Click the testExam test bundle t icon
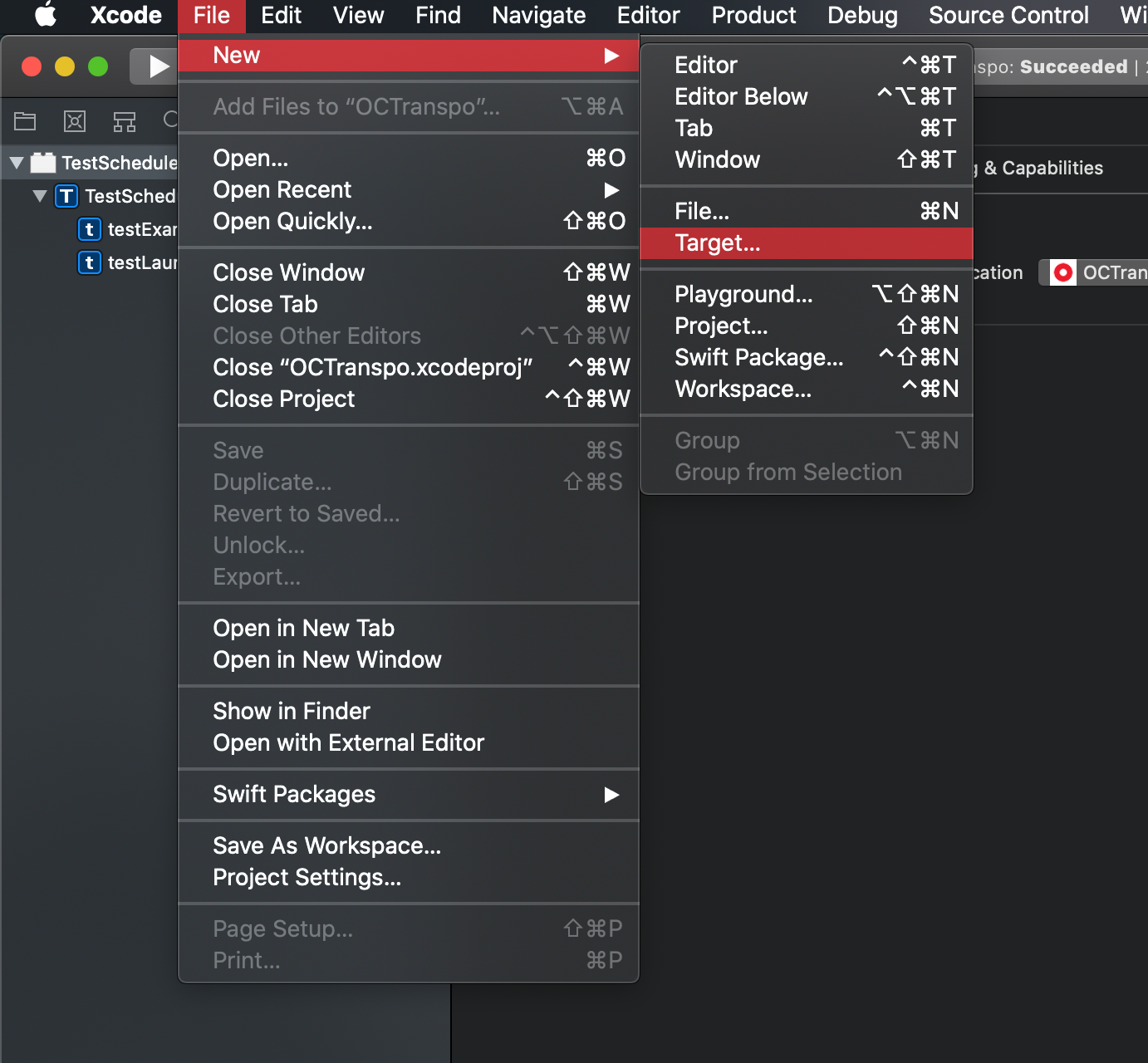1148x1063 pixels. pyautogui.click(x=89, y=229)
